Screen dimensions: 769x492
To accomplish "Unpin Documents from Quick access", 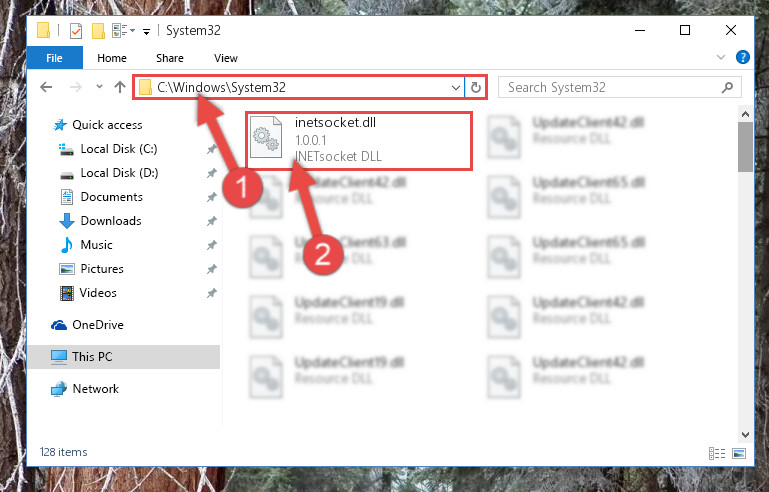I will 211,197.
